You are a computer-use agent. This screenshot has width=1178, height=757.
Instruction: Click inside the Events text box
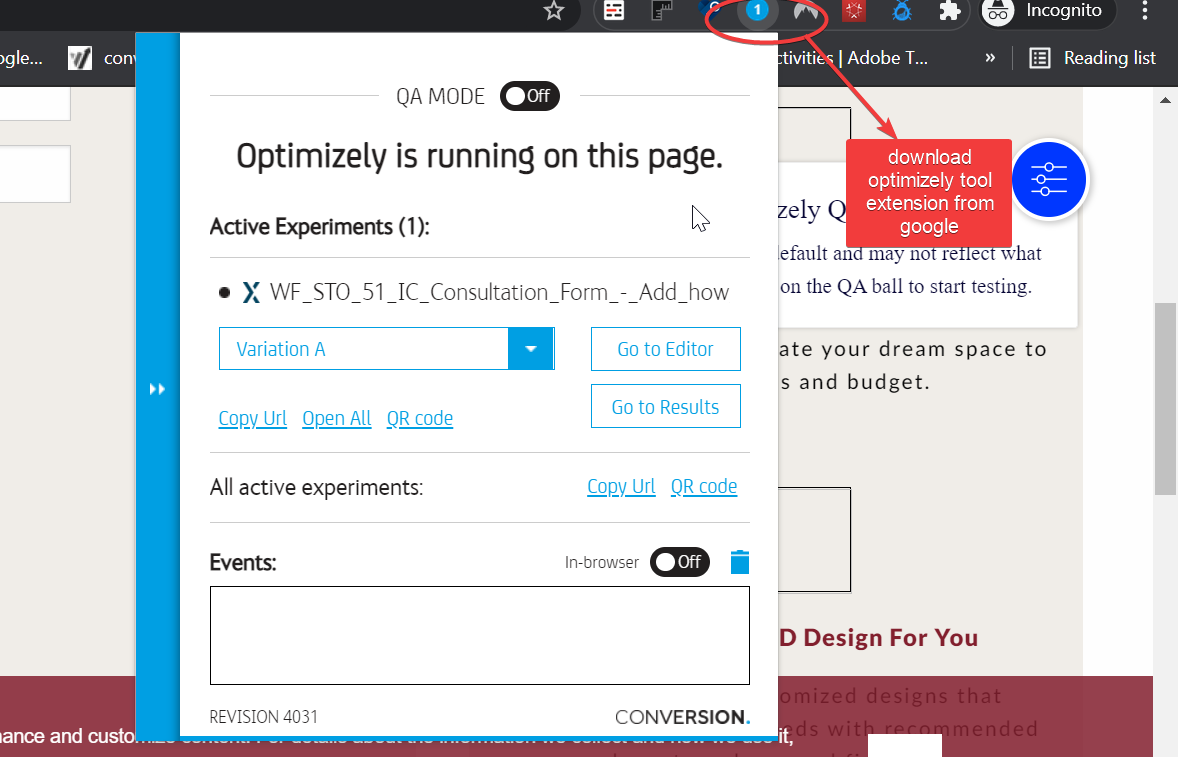pyautogui.click(x=479, y=635)
